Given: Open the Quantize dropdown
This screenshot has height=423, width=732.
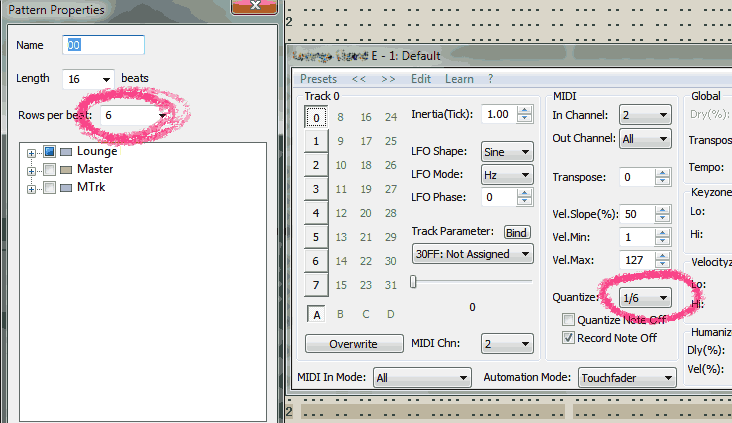Looking at the screenshot, I should [x=663, y=298].
